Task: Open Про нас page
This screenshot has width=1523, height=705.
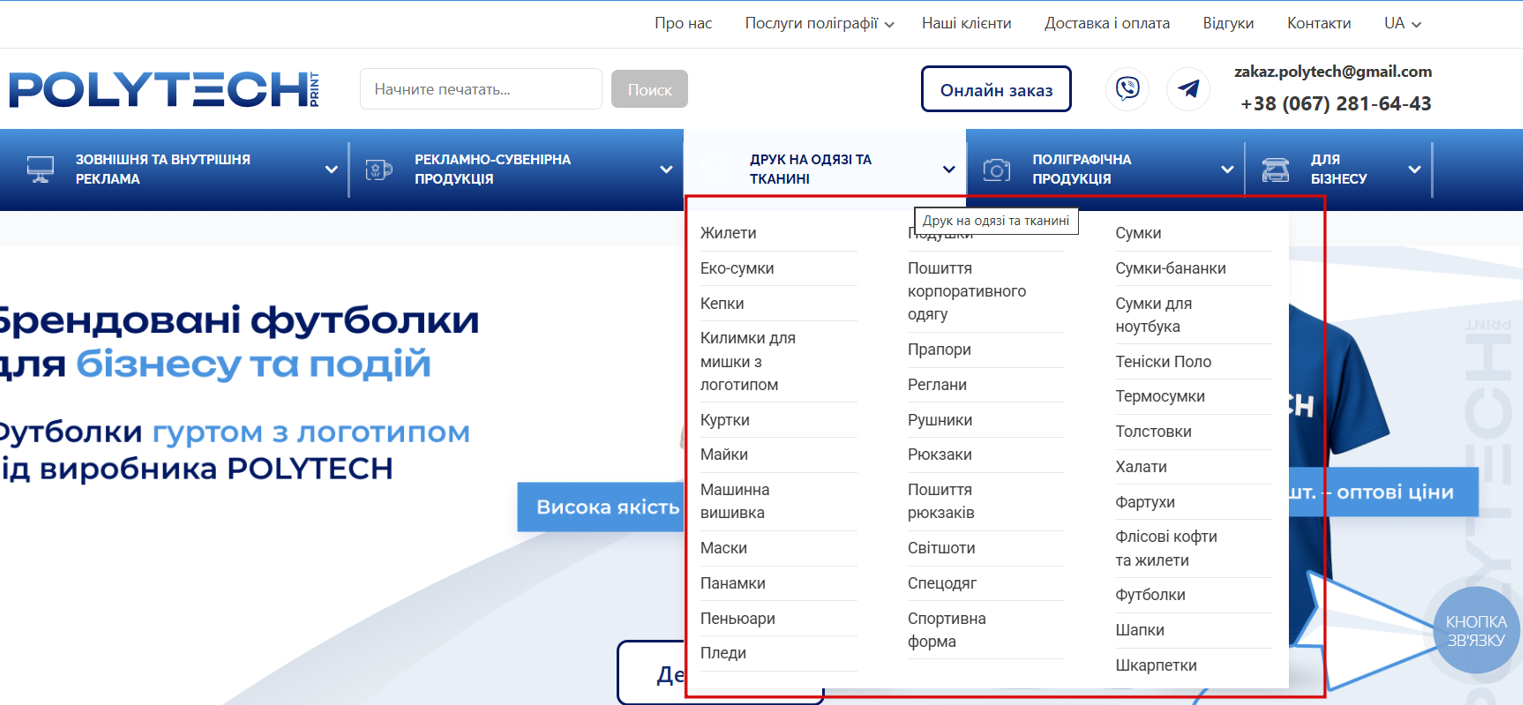Action: click(683, 23)
